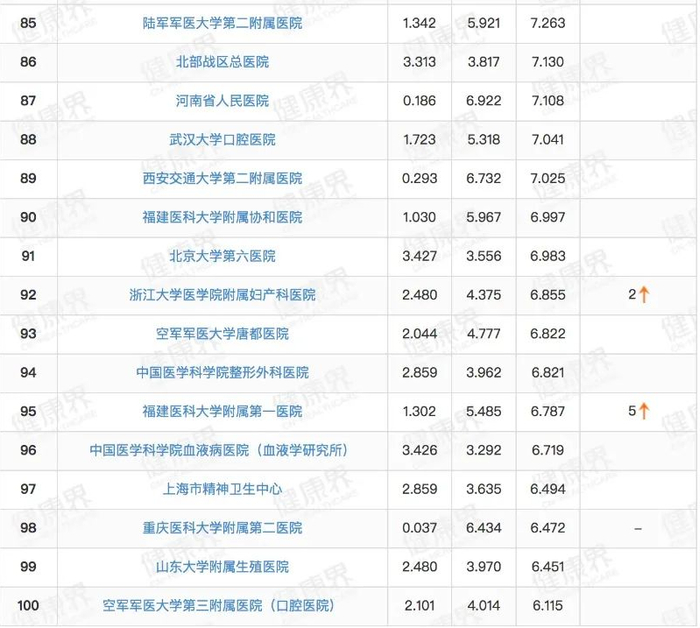Viewport: 700px width, 628px height.
Task: Click total score 6.494
Action: coord(548,489)
